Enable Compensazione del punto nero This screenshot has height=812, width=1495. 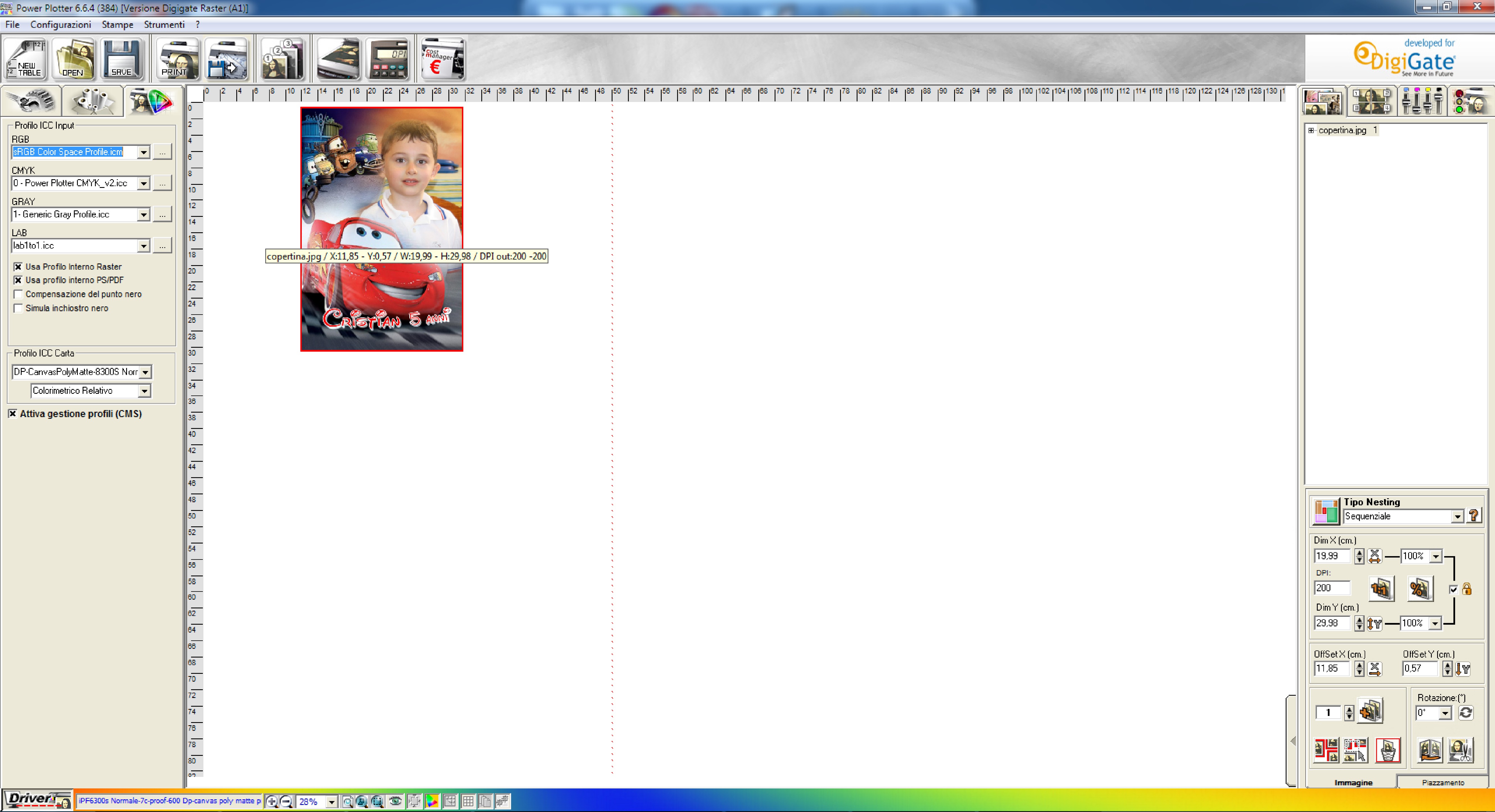coord(18,294)
